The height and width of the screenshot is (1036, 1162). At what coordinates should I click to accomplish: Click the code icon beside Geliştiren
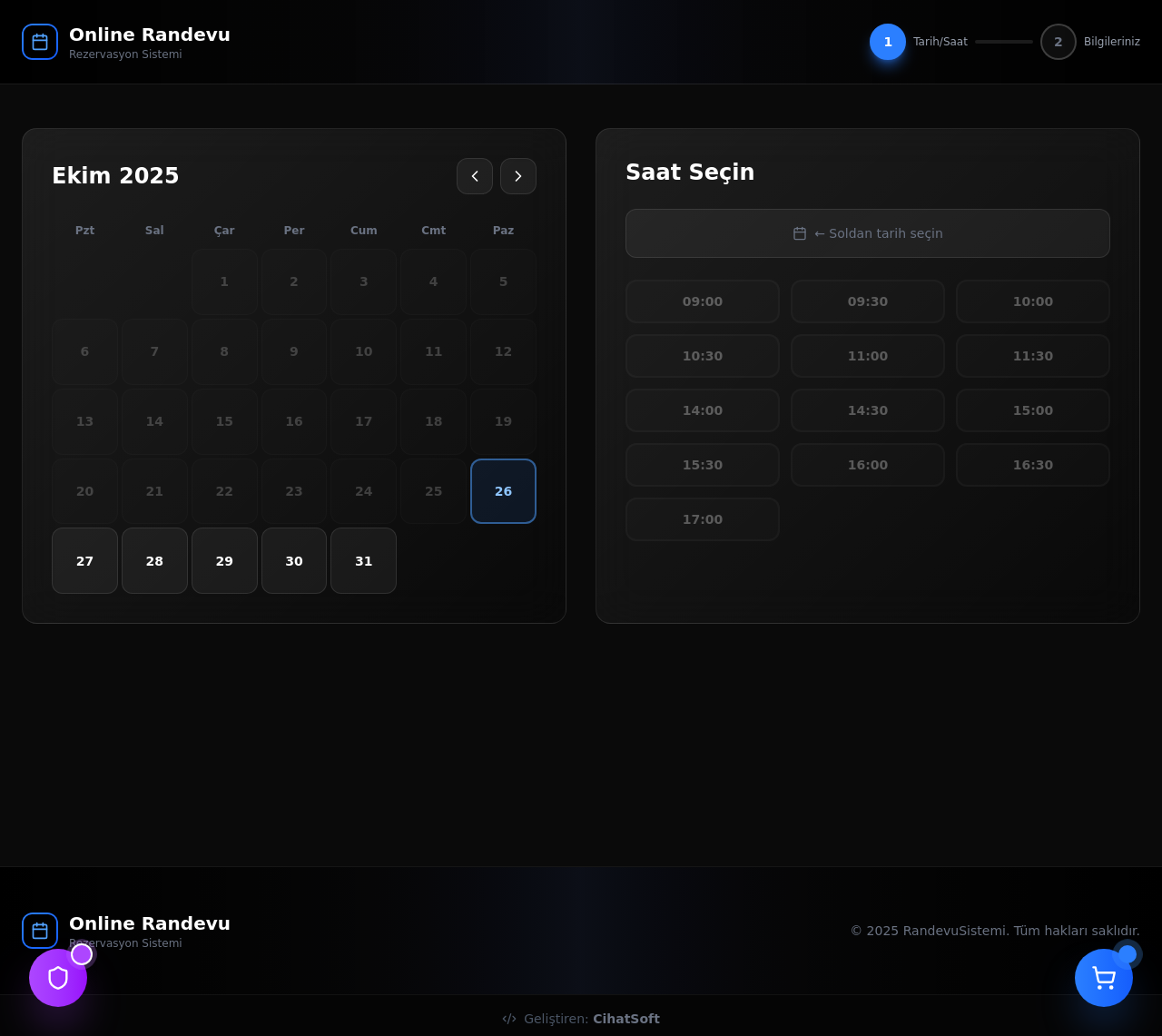click(509, 1019)
